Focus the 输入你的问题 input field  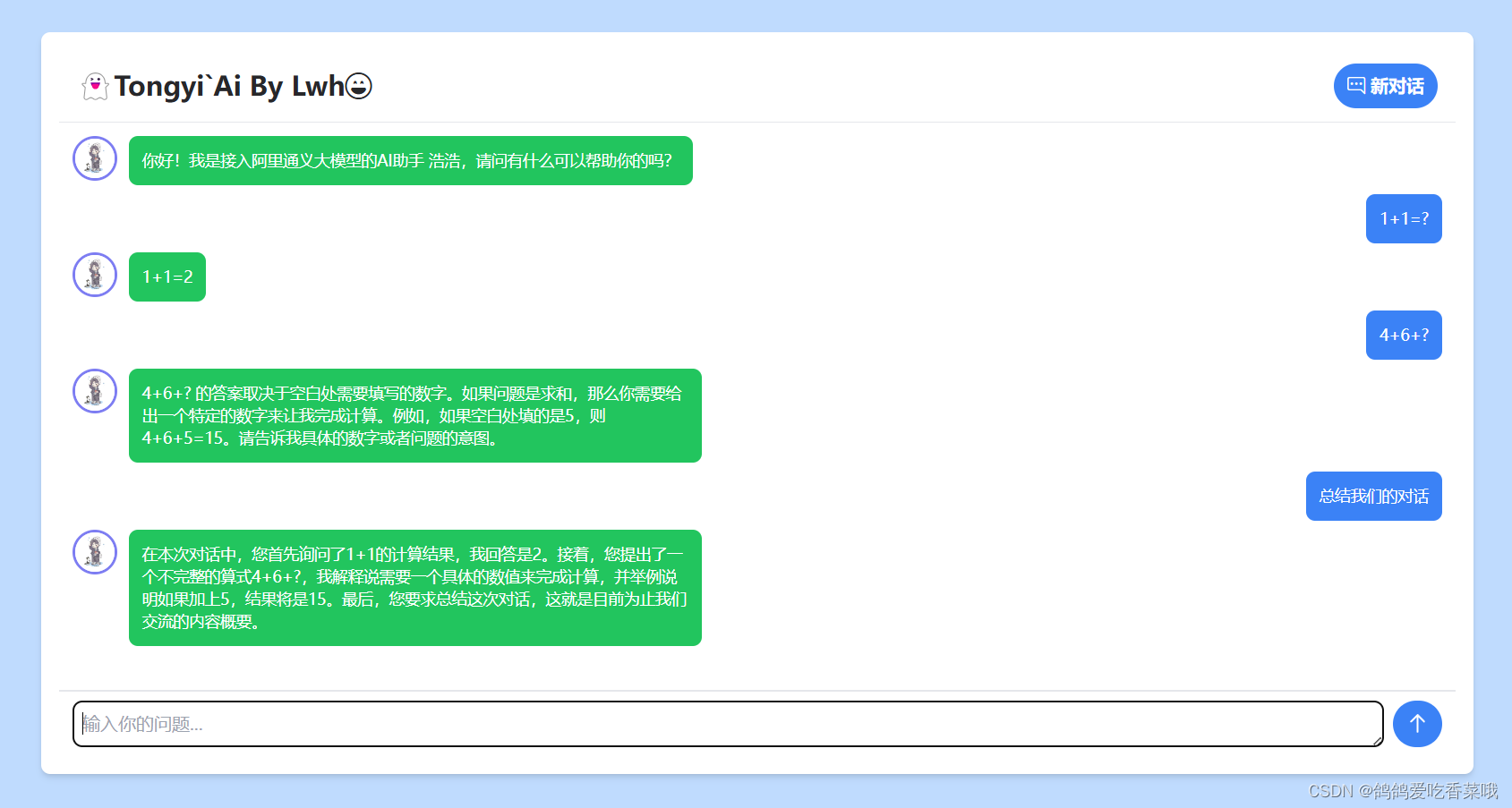coord(728,724)
